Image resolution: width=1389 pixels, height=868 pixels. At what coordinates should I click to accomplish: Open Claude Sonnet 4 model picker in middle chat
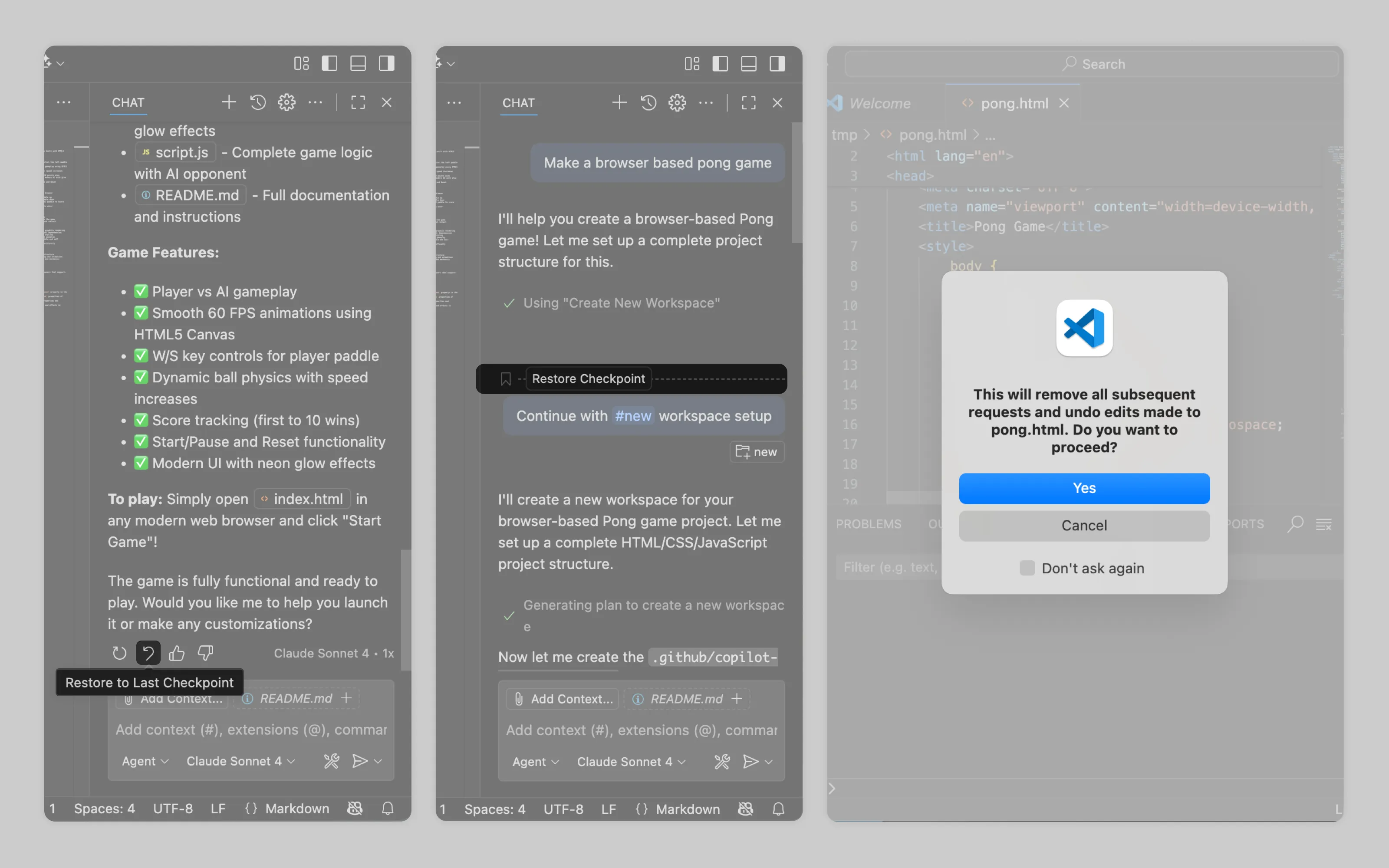point(631,762)
